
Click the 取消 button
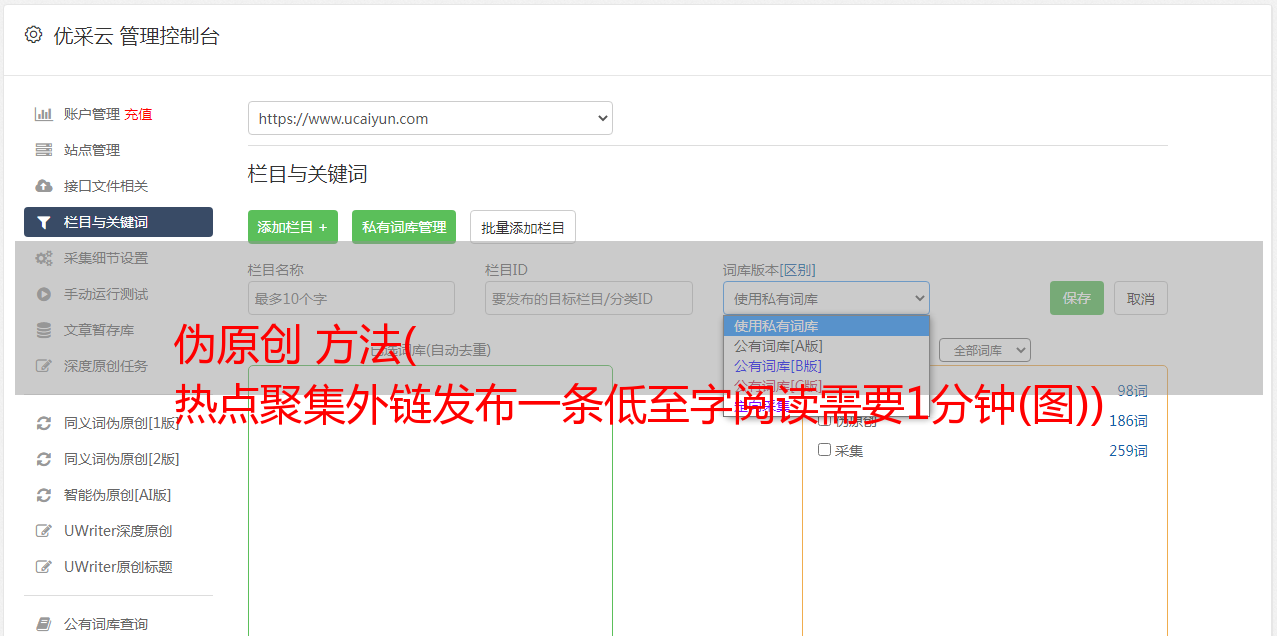pyautogui.click(x=1141, y=298)
